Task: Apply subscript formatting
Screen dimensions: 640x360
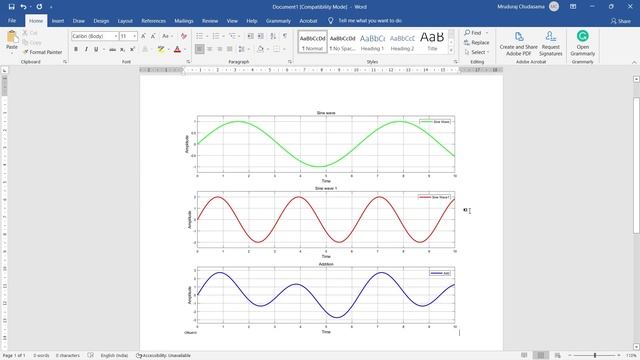Action: click(122, 49)
